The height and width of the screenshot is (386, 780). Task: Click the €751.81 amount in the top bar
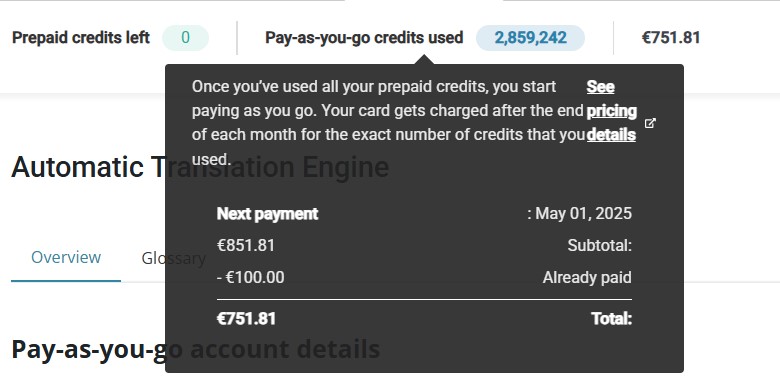(671, 38)
